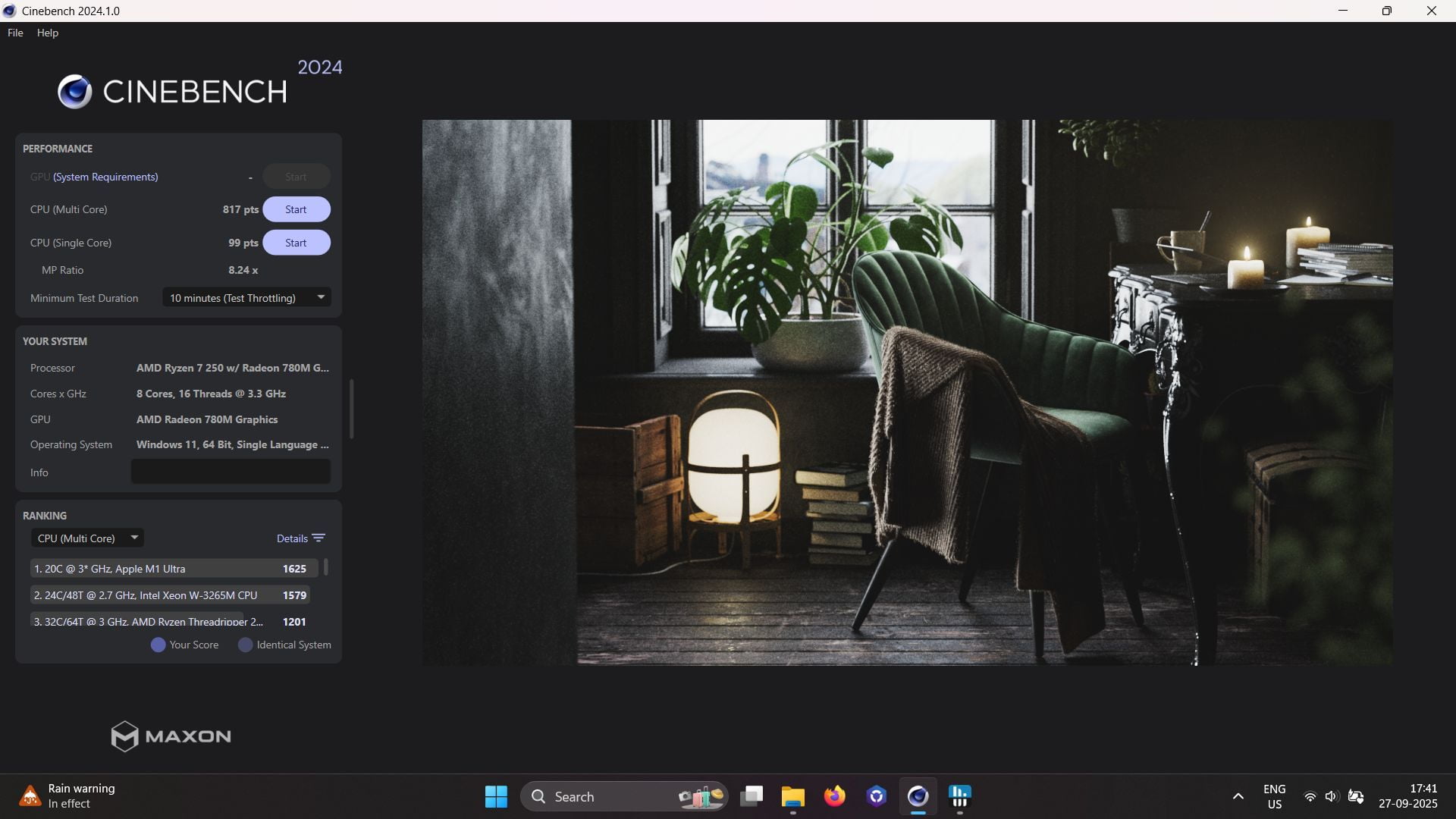Start the CPU Single Core benchmark
1456x819 pixels.
click(x=296, y=243)
